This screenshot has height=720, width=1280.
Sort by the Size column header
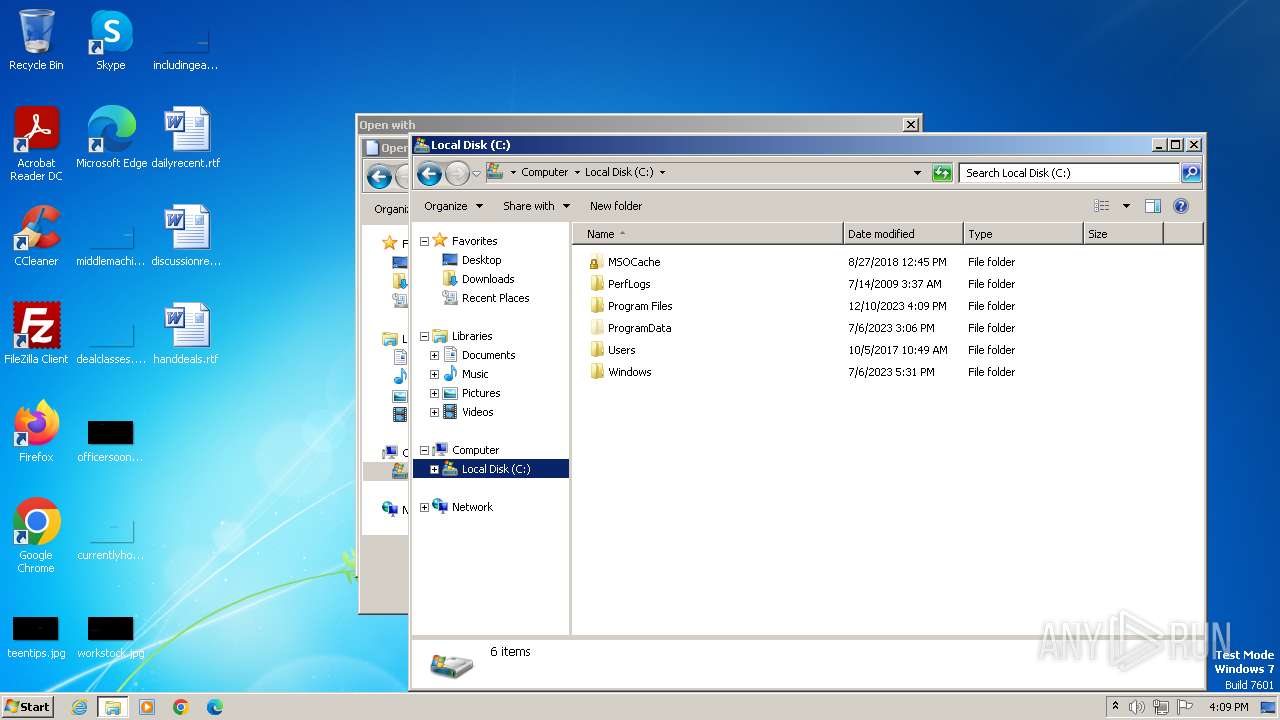click(1123, 234)
